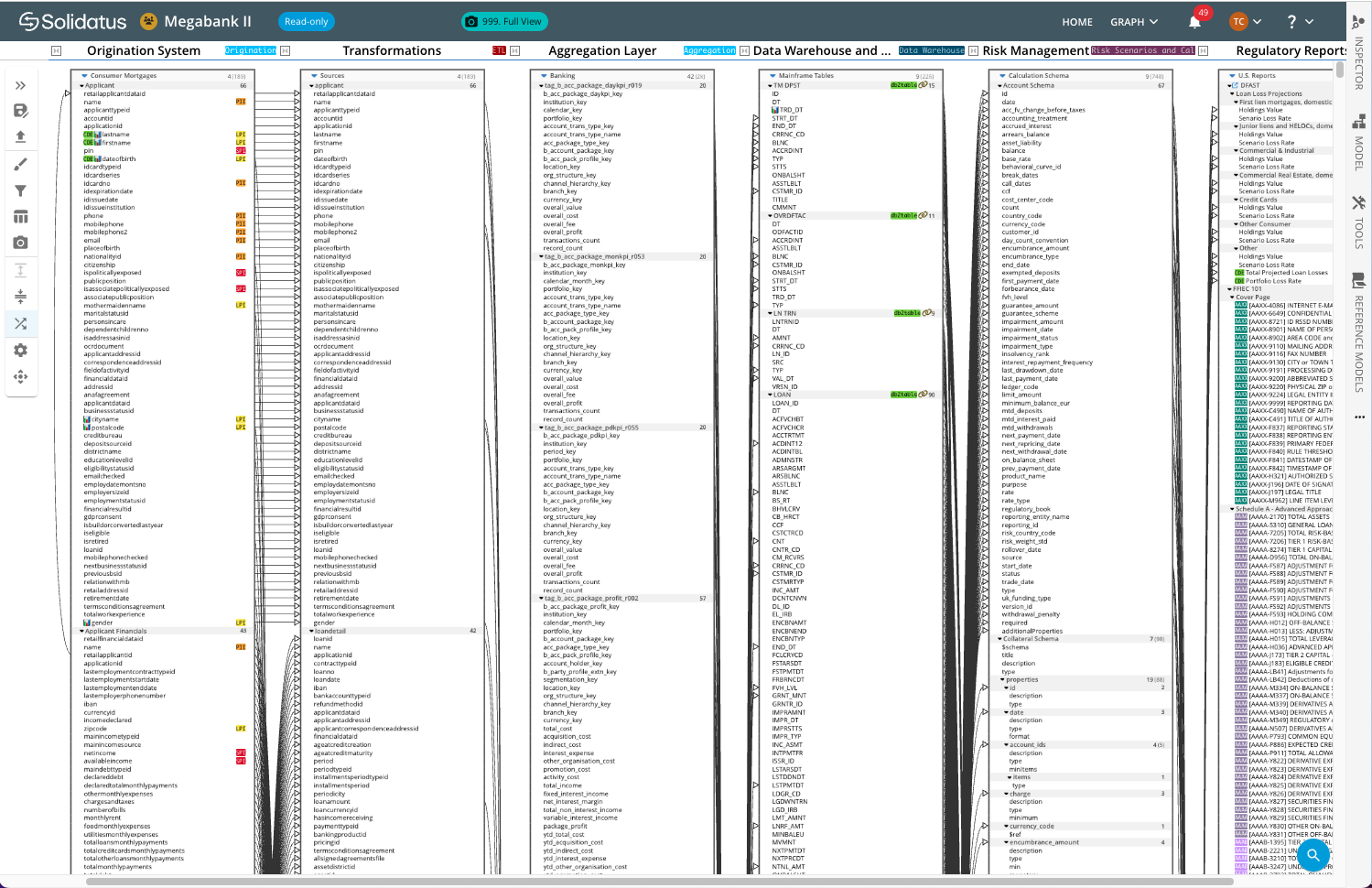Select the paintbrush display-rules icon
This screenshot has width=1372, height=888.
[x=20, y=165]
